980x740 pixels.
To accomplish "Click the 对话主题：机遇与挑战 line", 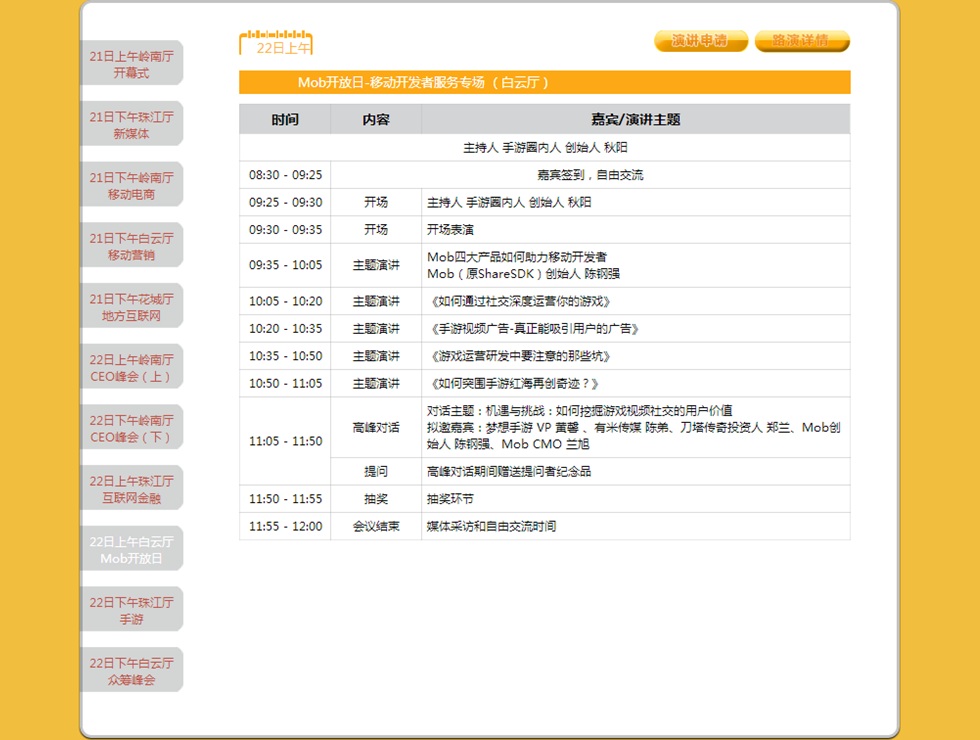I will click(579, 411).
